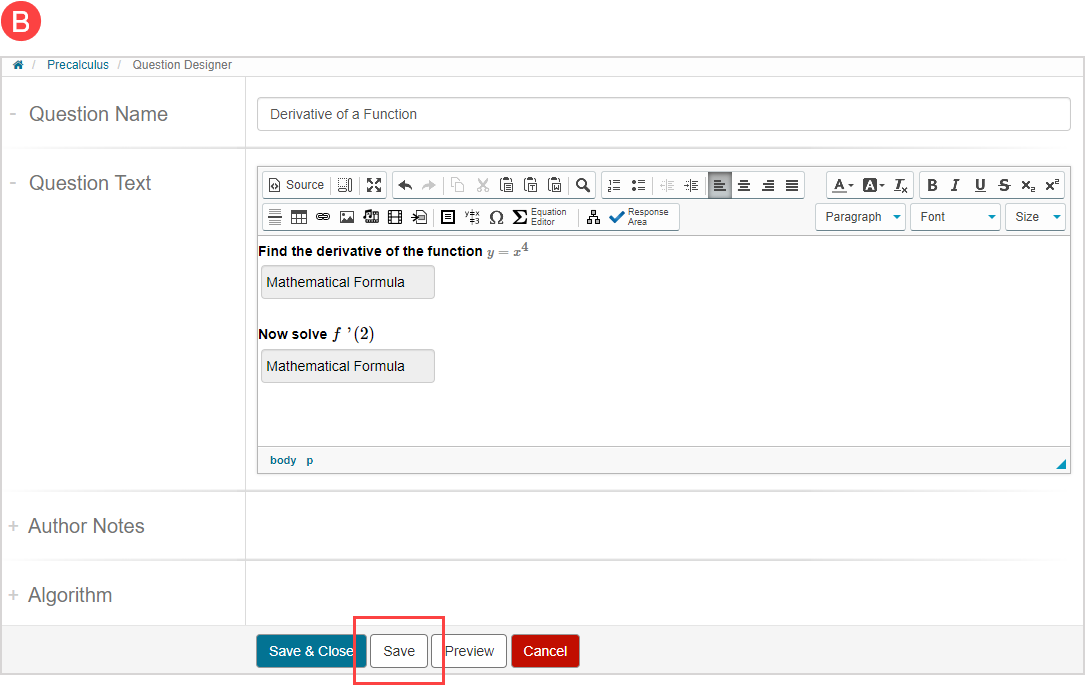Maximize the editor with fullscreen icon
1085x685 pixels.
pos(374,185)
